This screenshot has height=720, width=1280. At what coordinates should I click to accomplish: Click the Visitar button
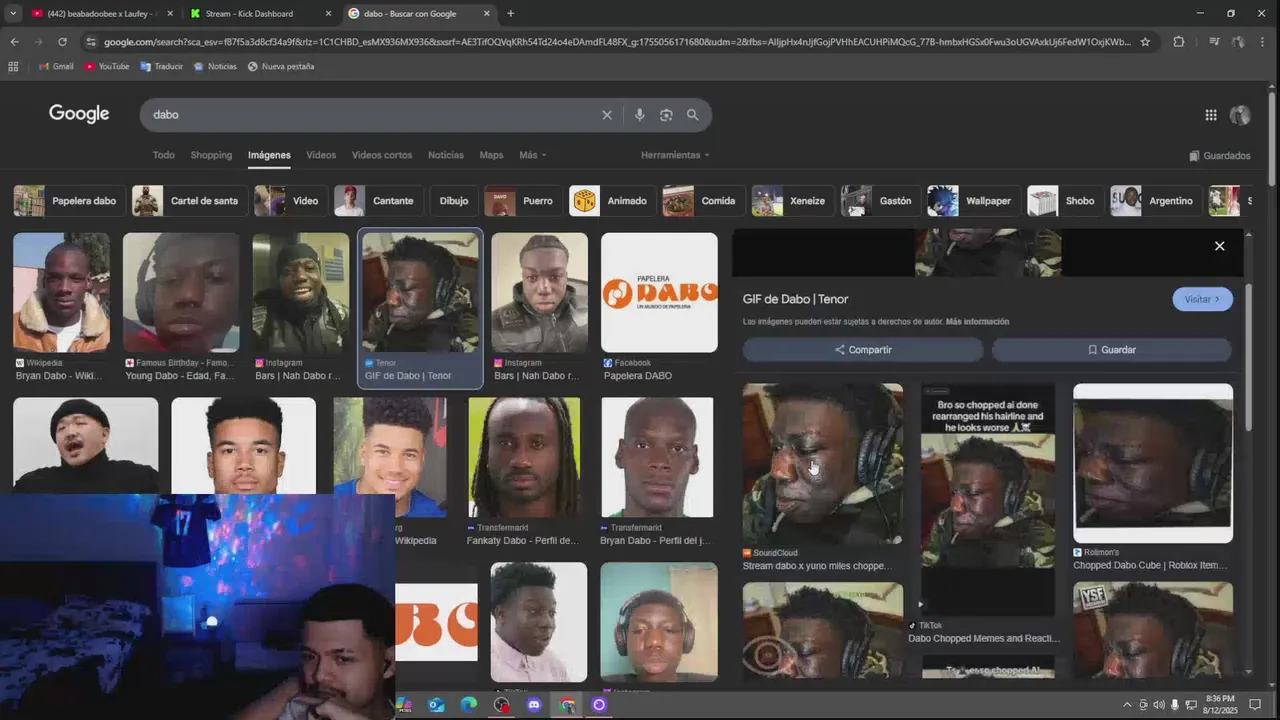[1202, 299]
